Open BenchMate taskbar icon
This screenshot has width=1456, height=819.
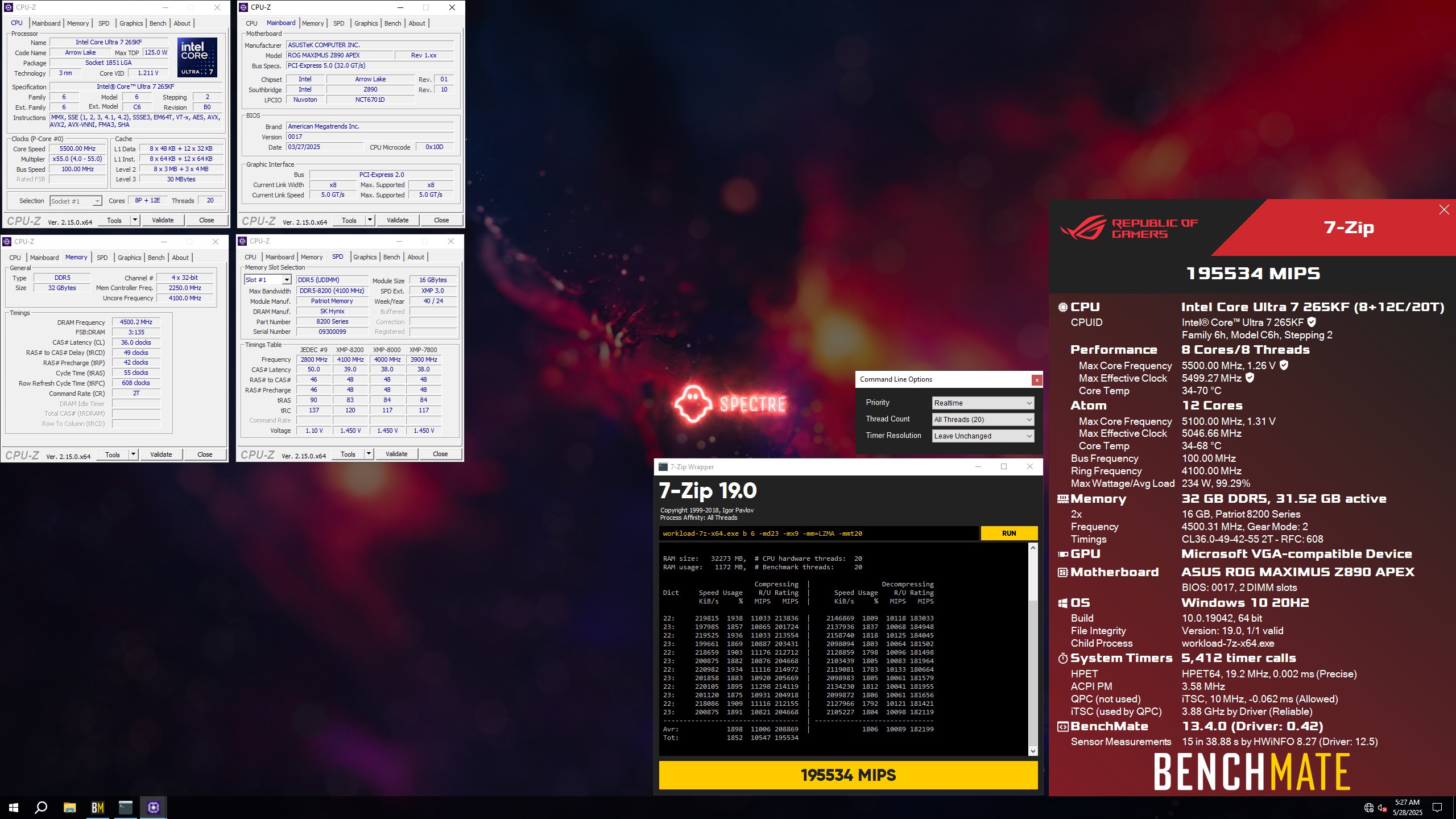click(x=98, y=807)
